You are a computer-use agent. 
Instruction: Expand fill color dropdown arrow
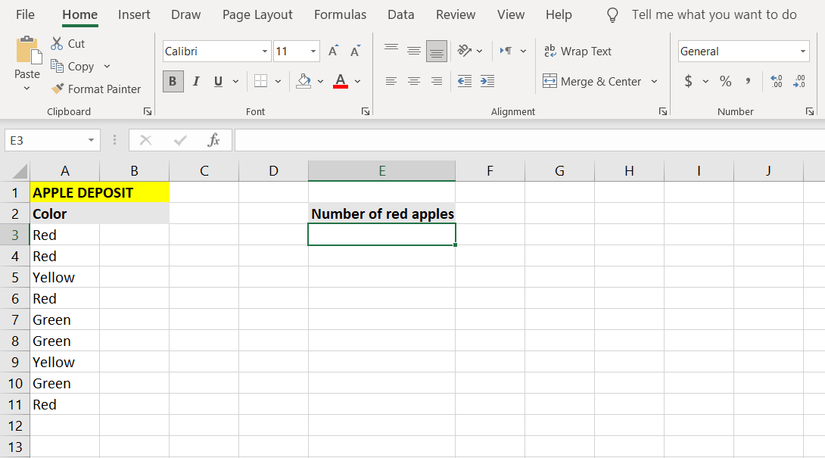pyautogui.click(x=320, y=81)
